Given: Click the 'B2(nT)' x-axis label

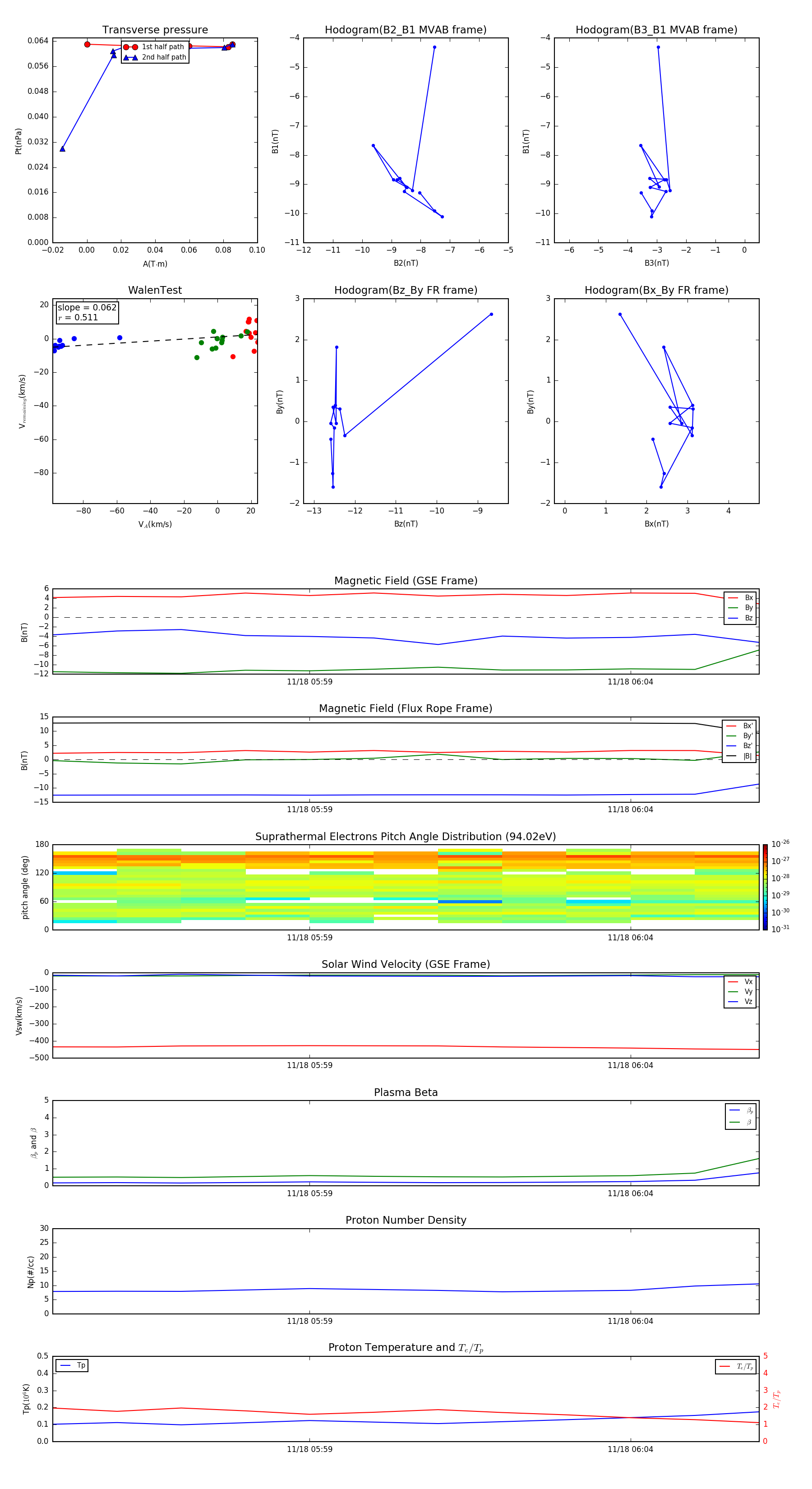Looking at the screenshot, I should pos(406,263).
